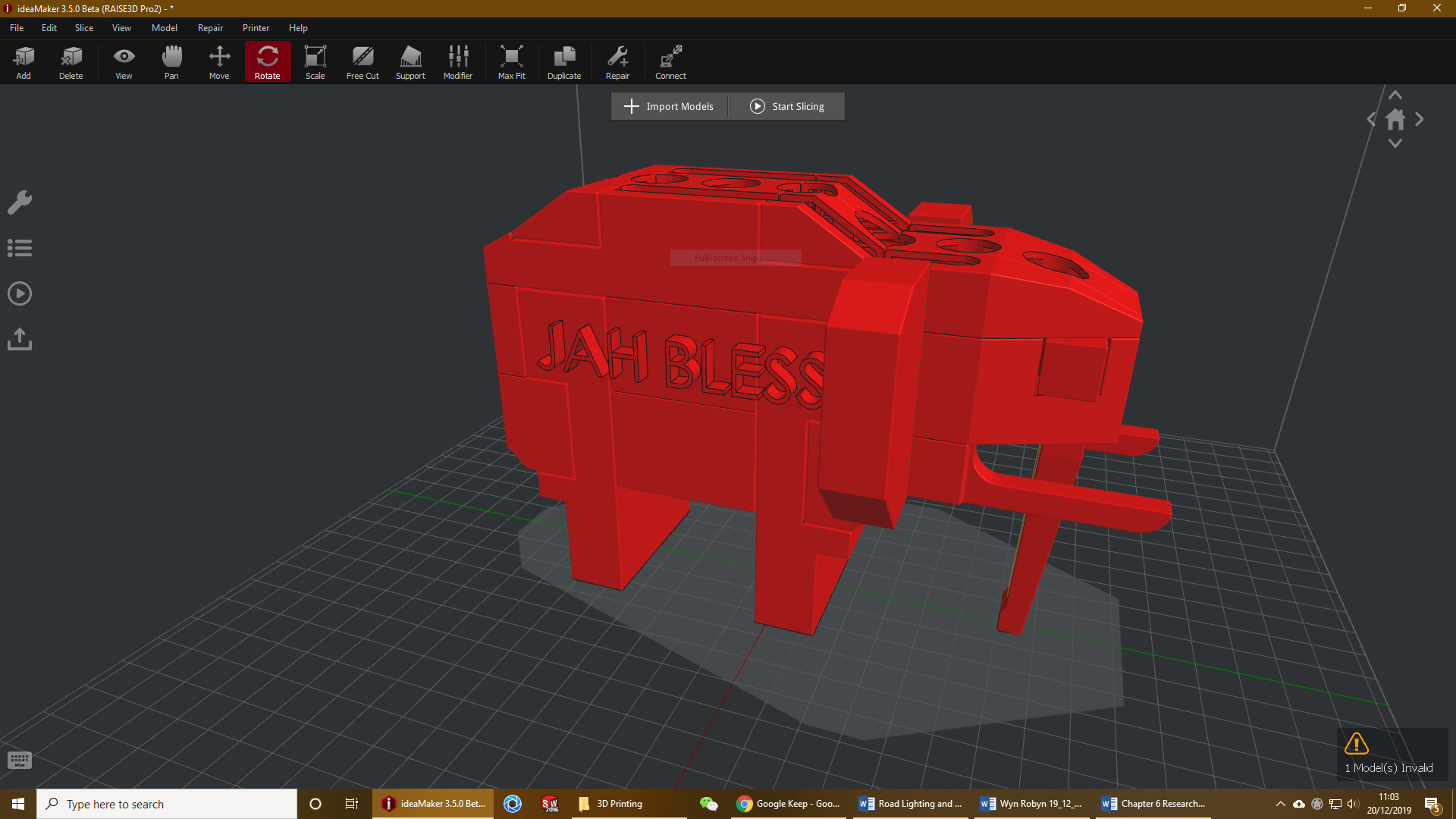Open the Printer menu
1456x819 pixels.
point(256,28)
